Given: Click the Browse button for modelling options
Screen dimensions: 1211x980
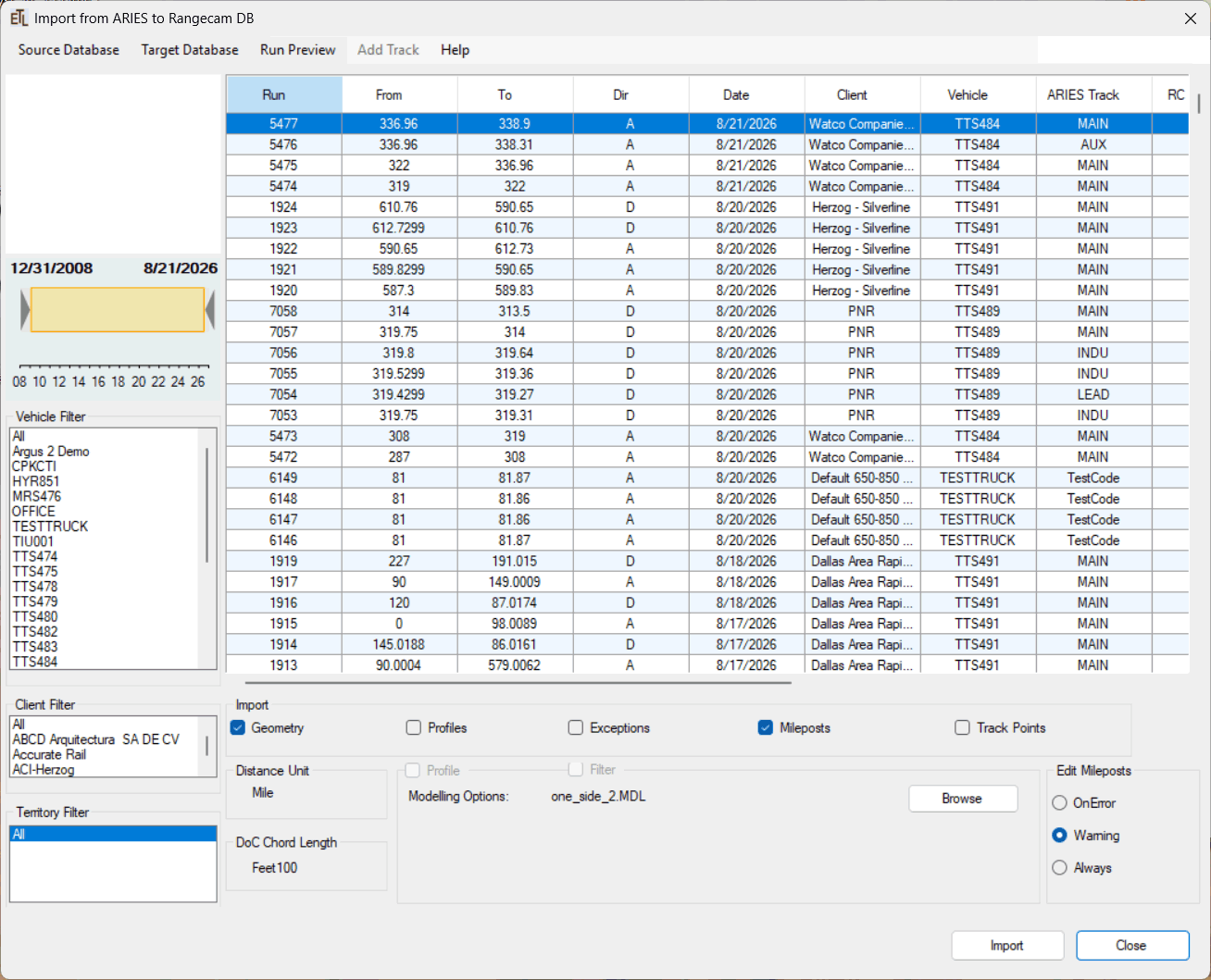Looking at the screenshot, I should pos(963,799).
